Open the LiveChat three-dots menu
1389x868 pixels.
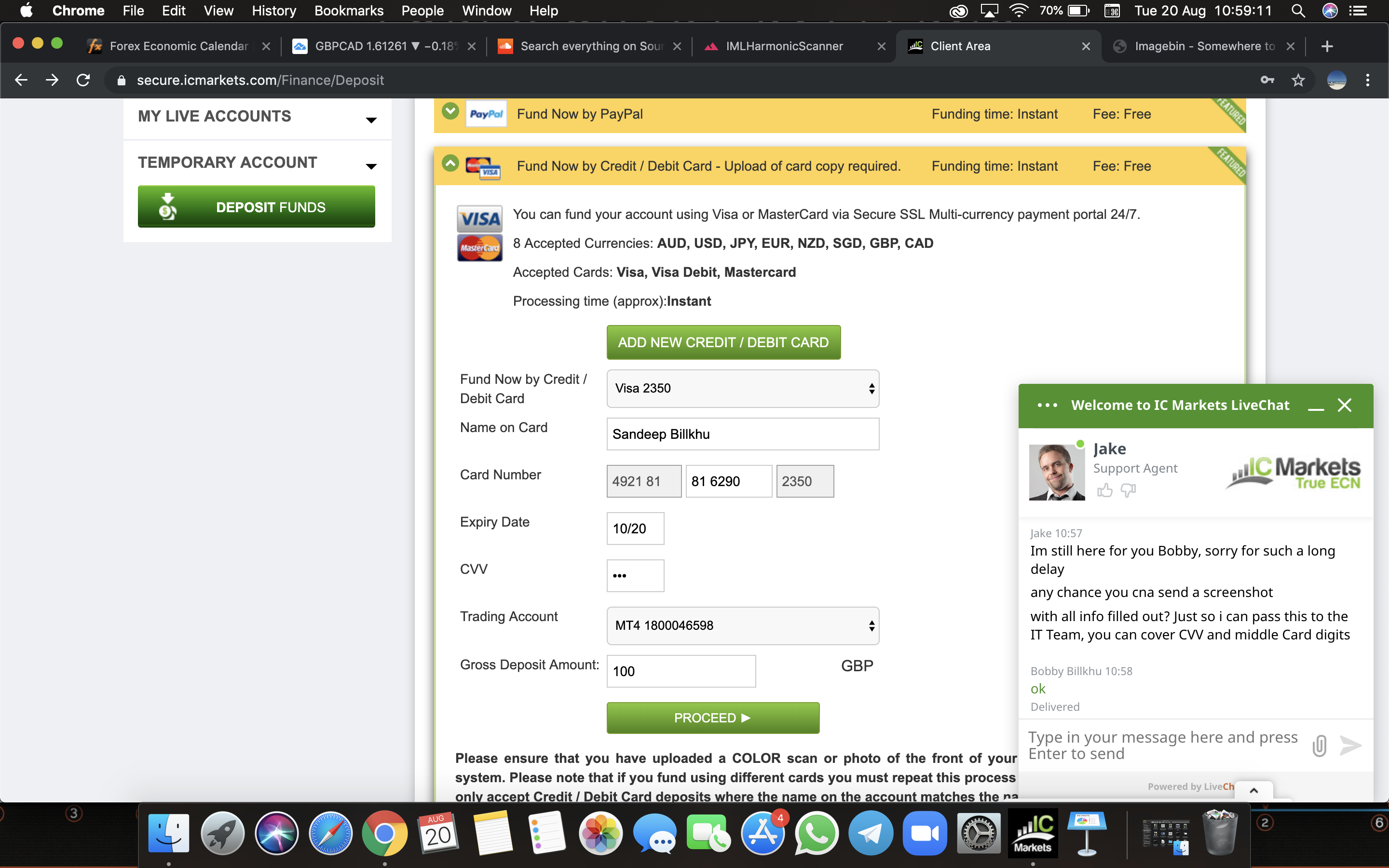(1047, 405)
